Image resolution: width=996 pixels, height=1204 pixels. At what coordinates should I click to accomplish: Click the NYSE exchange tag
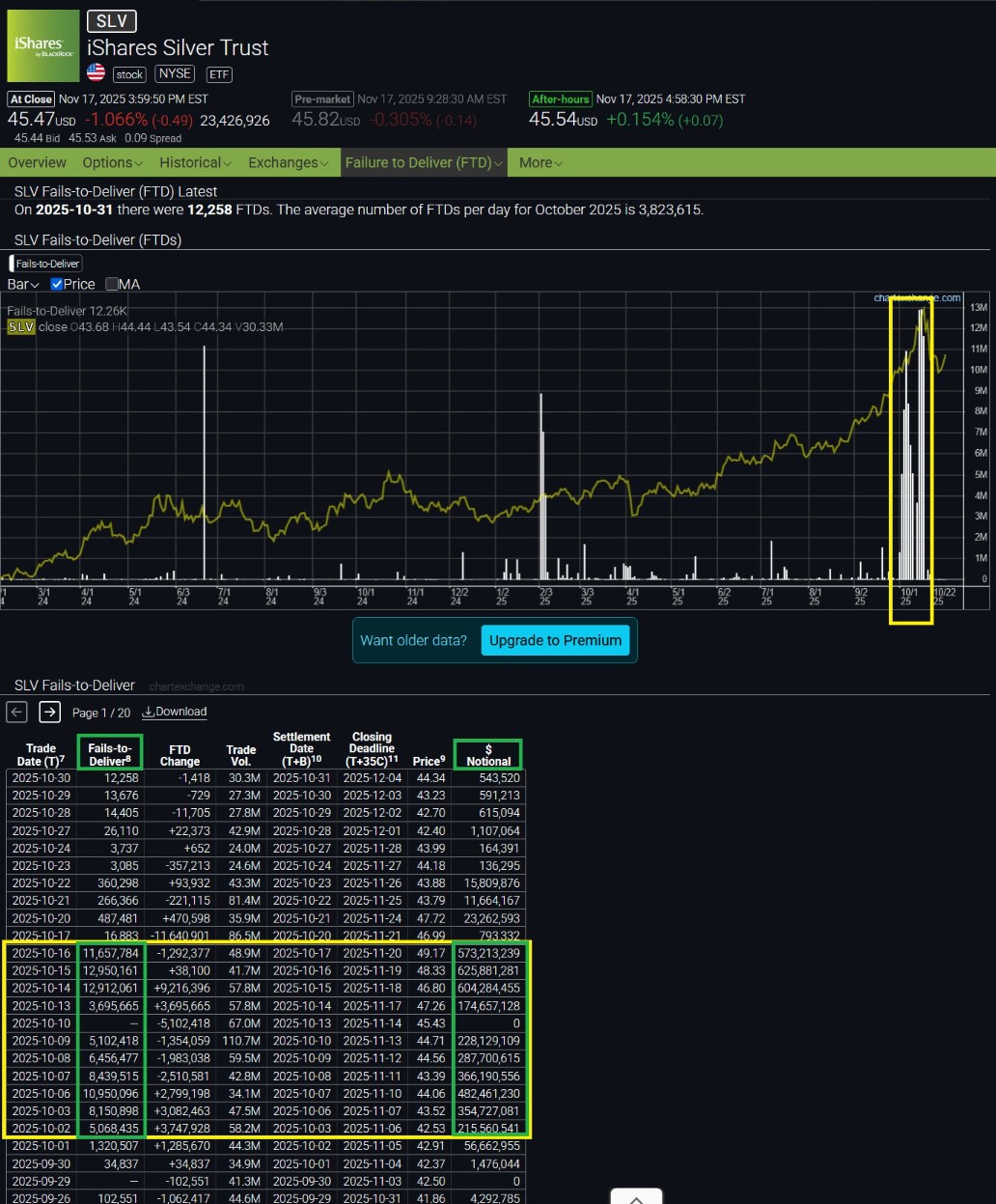pyautogui.click(x=175, y=73)
